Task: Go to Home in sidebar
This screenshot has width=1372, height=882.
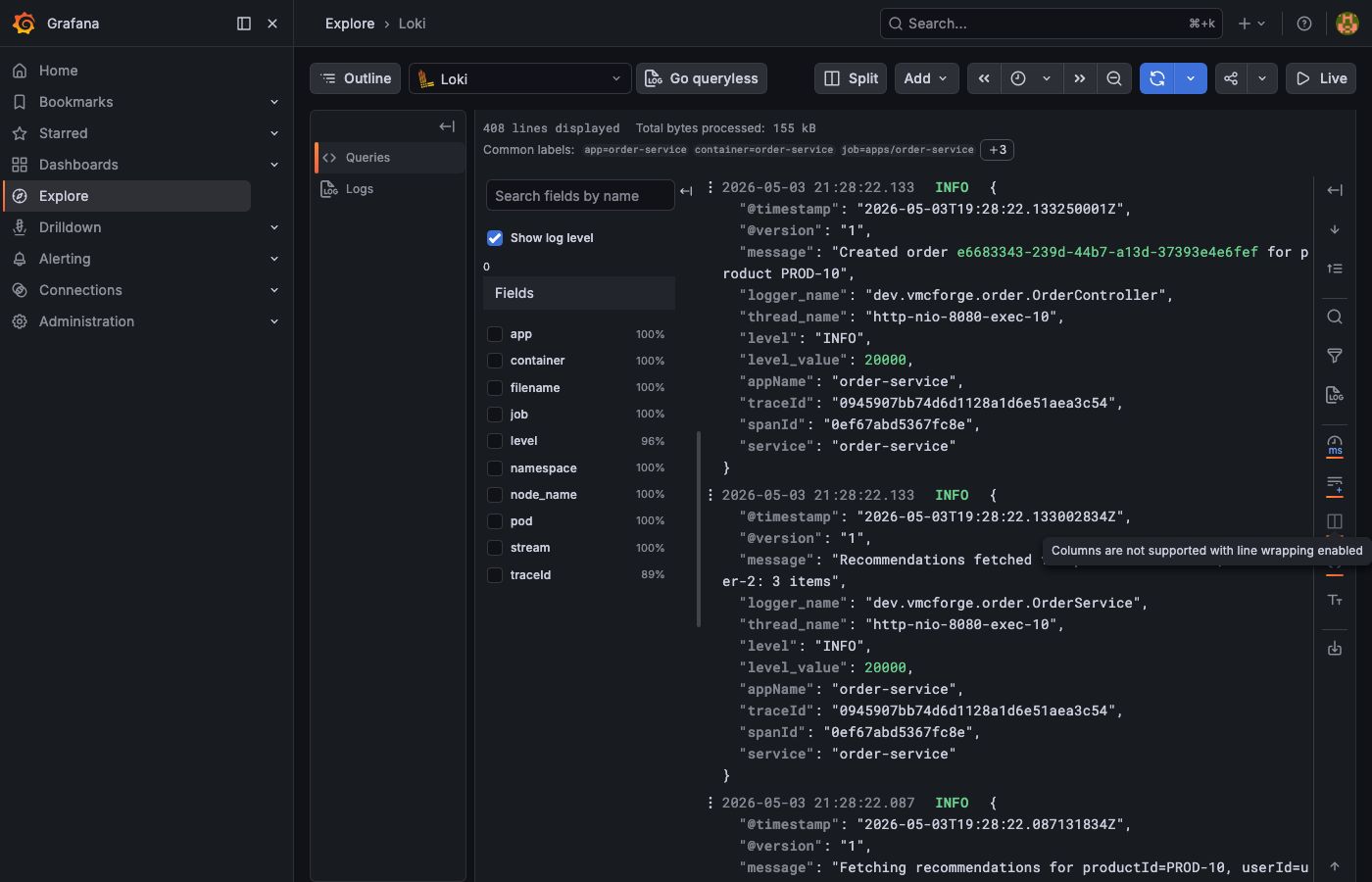Action: click(x=58, y=71)
